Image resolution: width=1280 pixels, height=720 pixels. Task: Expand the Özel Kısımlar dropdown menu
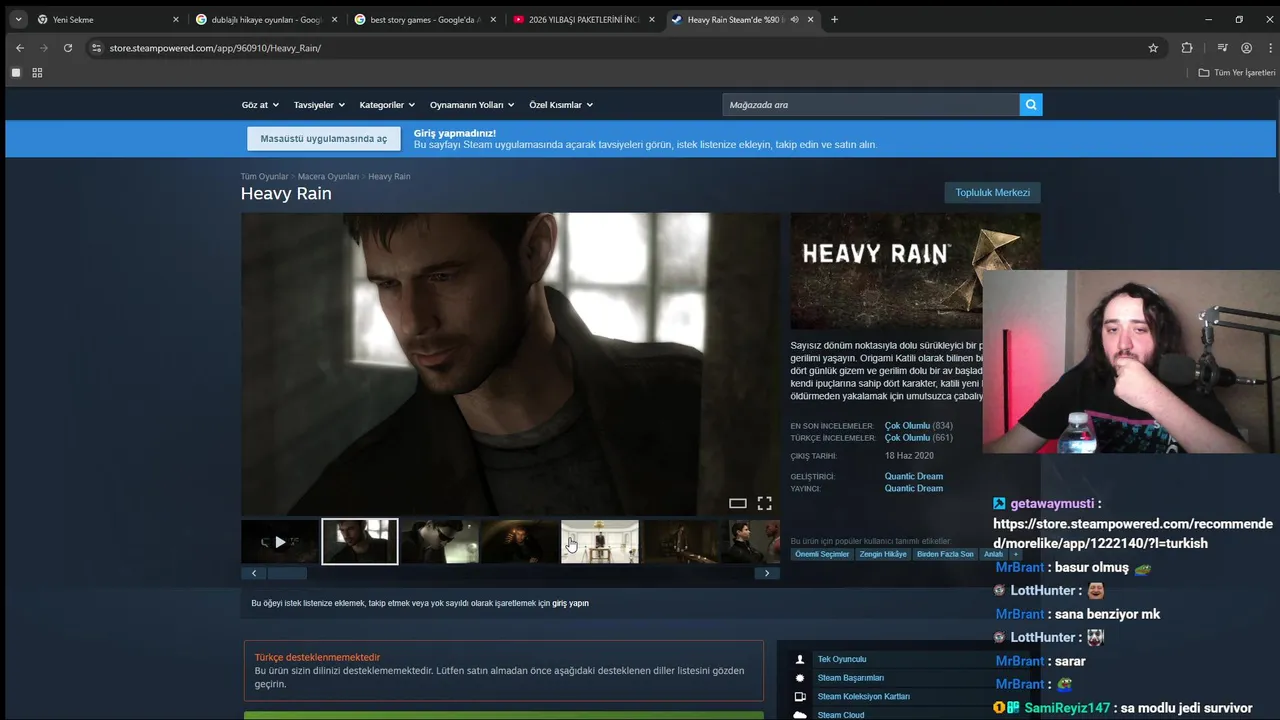click(x=561, y=105)
